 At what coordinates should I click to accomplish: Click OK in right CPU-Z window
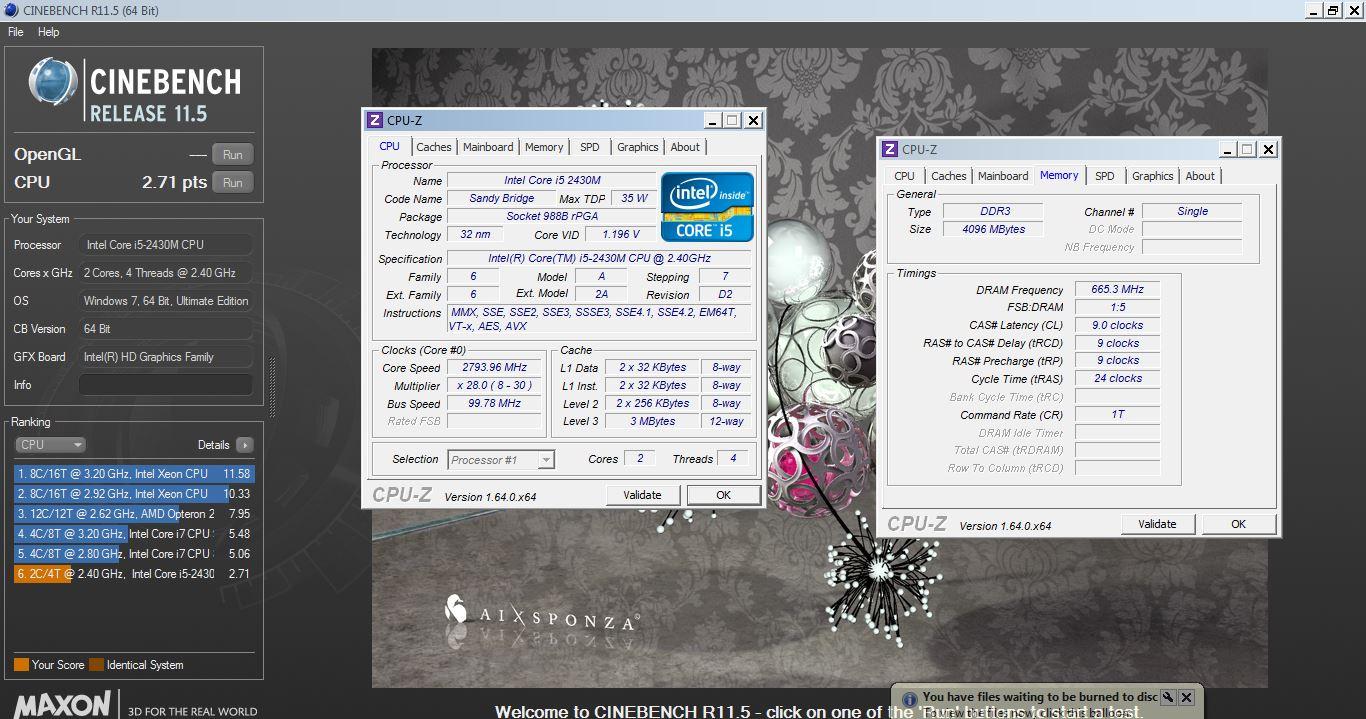pos(1238,524)
